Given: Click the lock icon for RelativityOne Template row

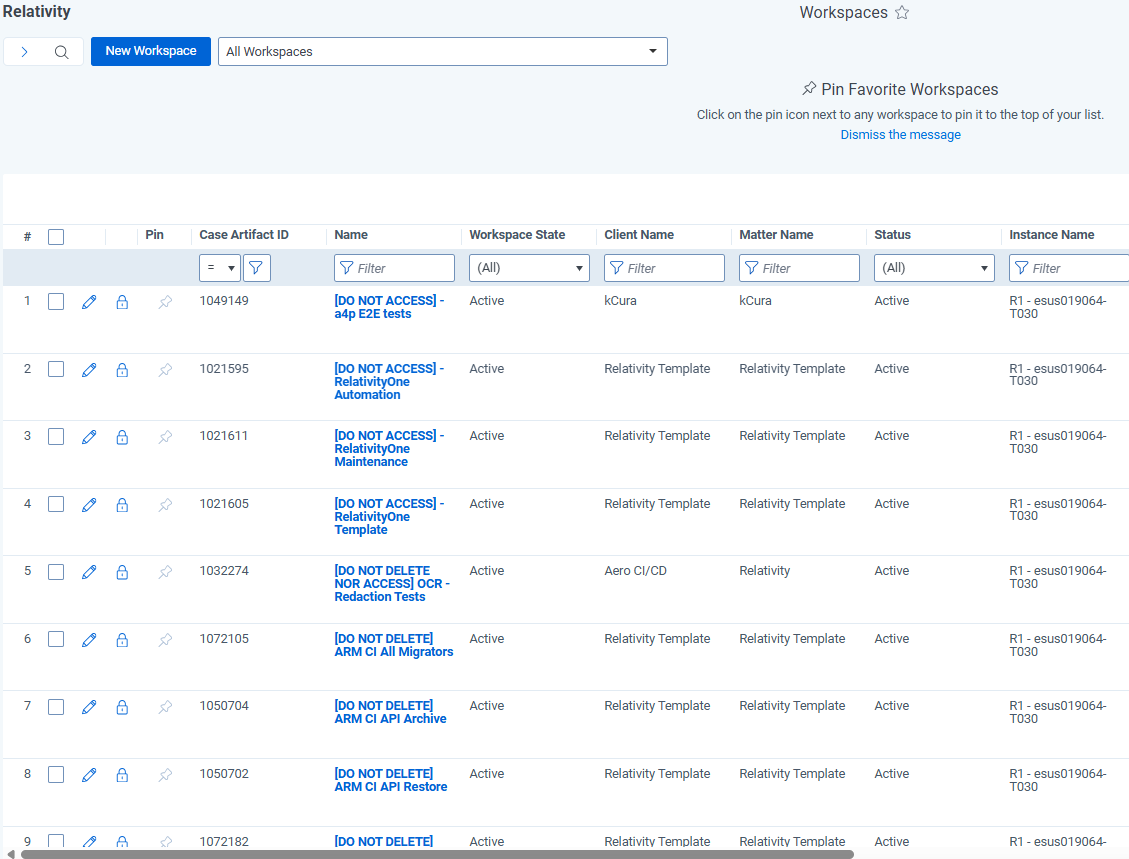Looking at the screenshot, I should click(x=122, y=504).
